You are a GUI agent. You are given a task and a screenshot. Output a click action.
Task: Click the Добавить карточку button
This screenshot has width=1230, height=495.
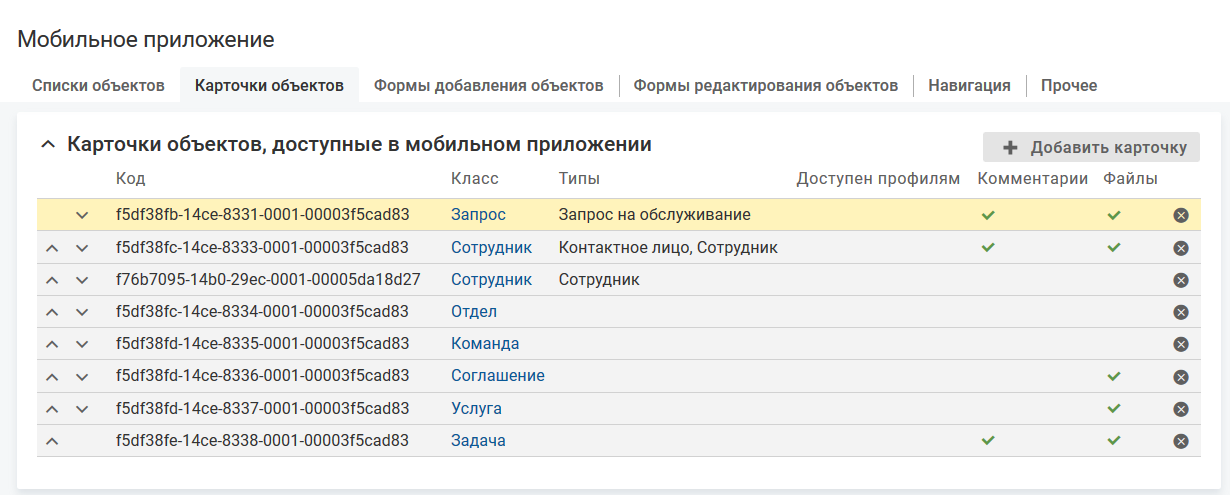coord(1091,147)
